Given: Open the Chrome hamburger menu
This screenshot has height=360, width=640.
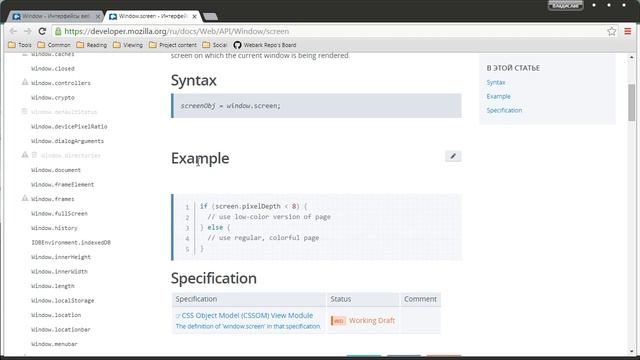Looking at the screenshot, I should [628, 31].
